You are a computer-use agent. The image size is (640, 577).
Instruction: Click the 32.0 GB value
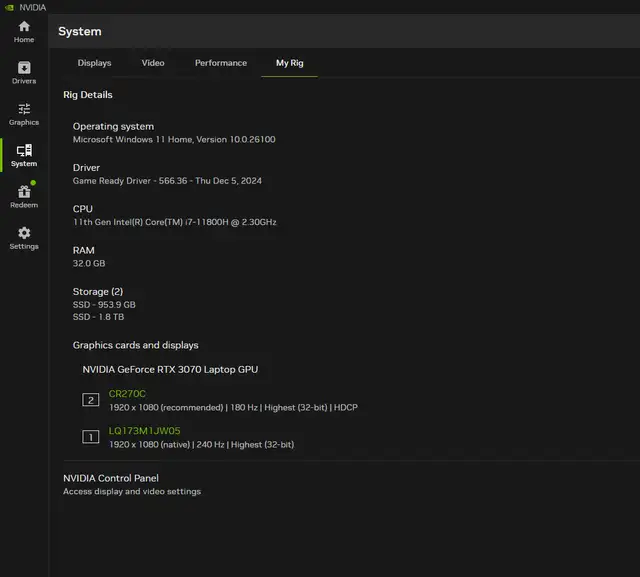coord(89,263)
